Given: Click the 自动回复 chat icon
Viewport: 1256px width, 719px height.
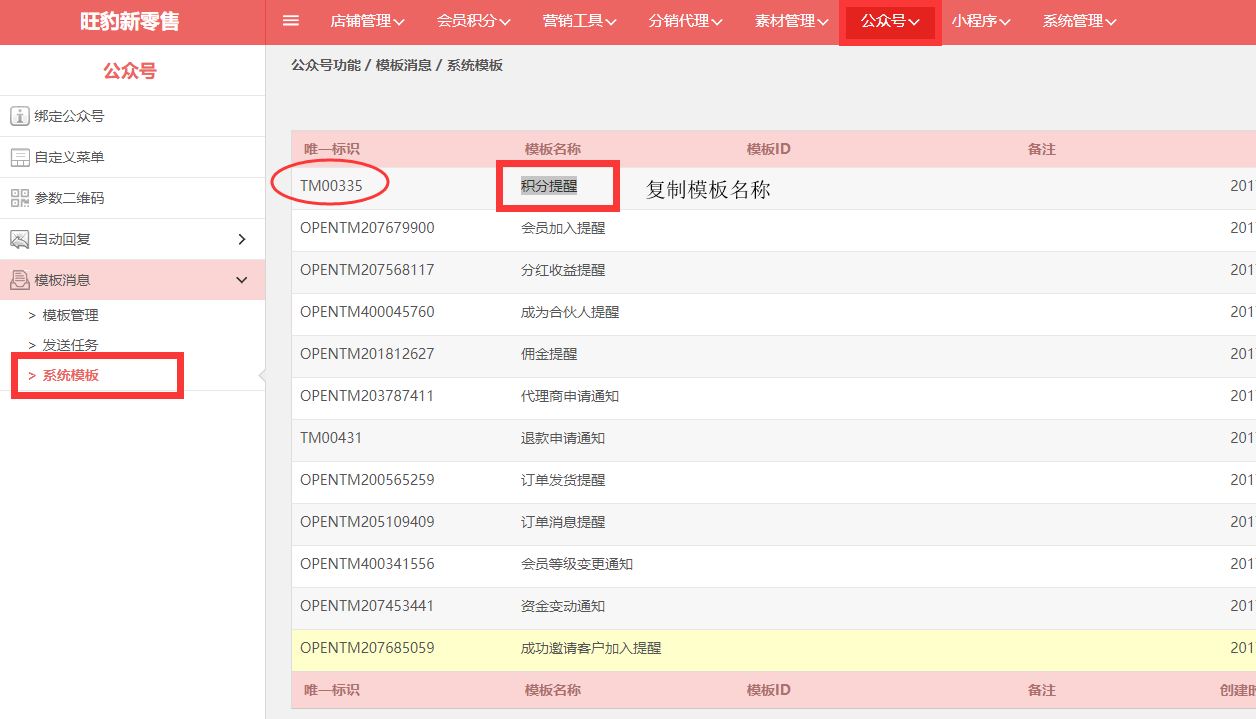Looking at the screenshot, I should (x=19, y=239).
